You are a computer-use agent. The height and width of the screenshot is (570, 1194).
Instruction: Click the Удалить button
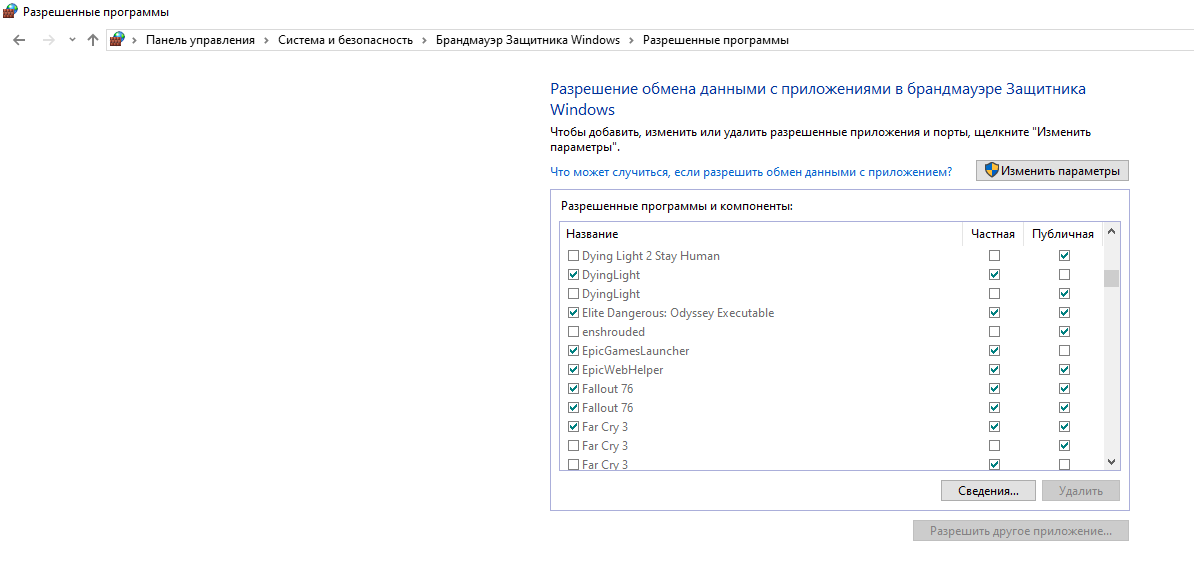[1081, 491]
